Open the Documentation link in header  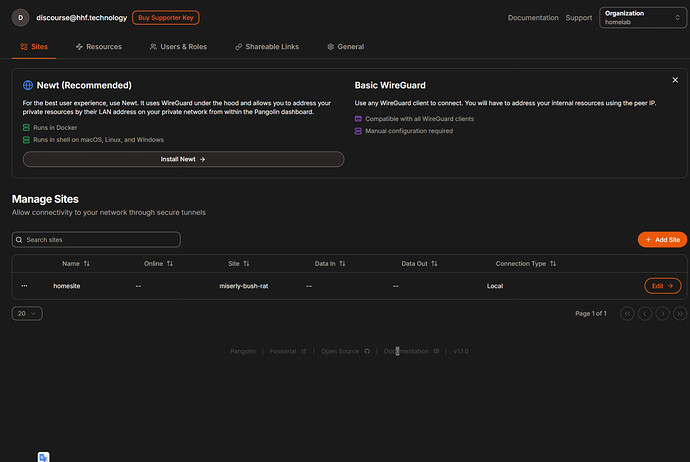click(533, 18)
